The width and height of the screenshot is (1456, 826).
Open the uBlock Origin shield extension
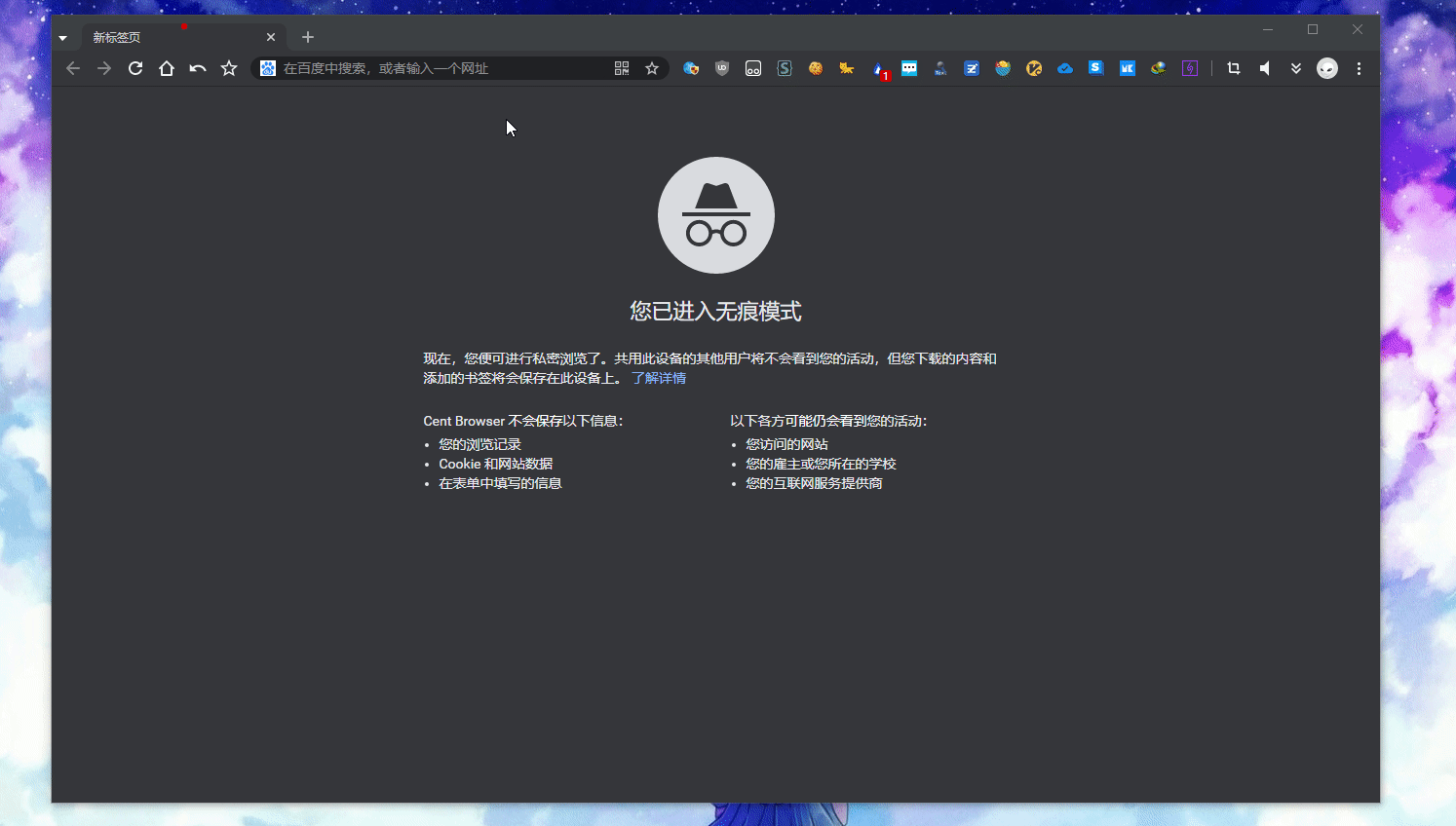click(x=722, y=68)
